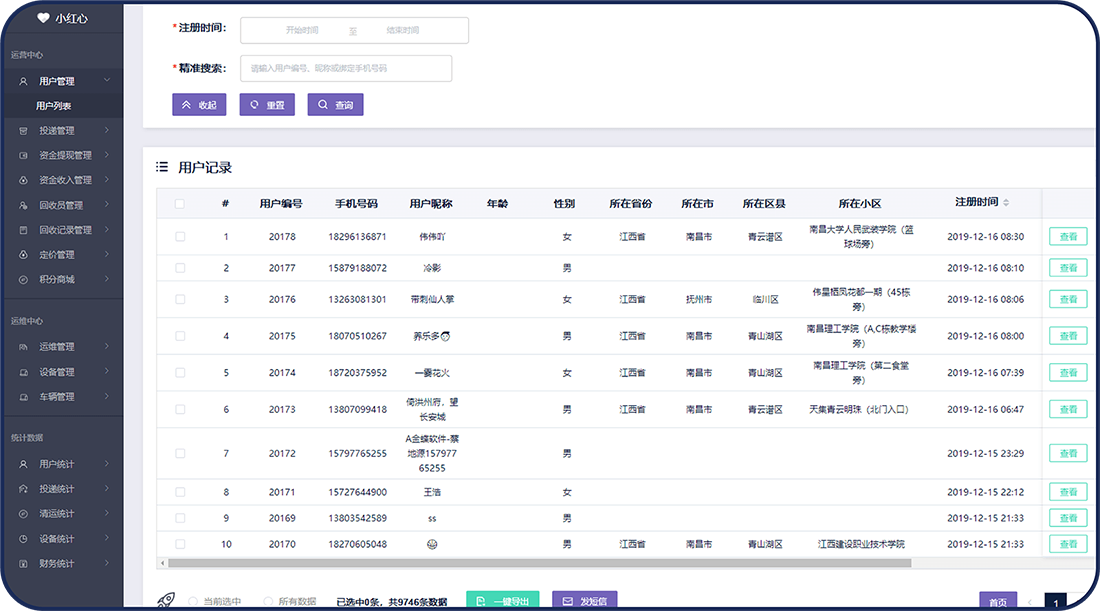Check the row checkbox for user 20175
The width and height of the screenshot is (1100, 611).
pos(180,336)
